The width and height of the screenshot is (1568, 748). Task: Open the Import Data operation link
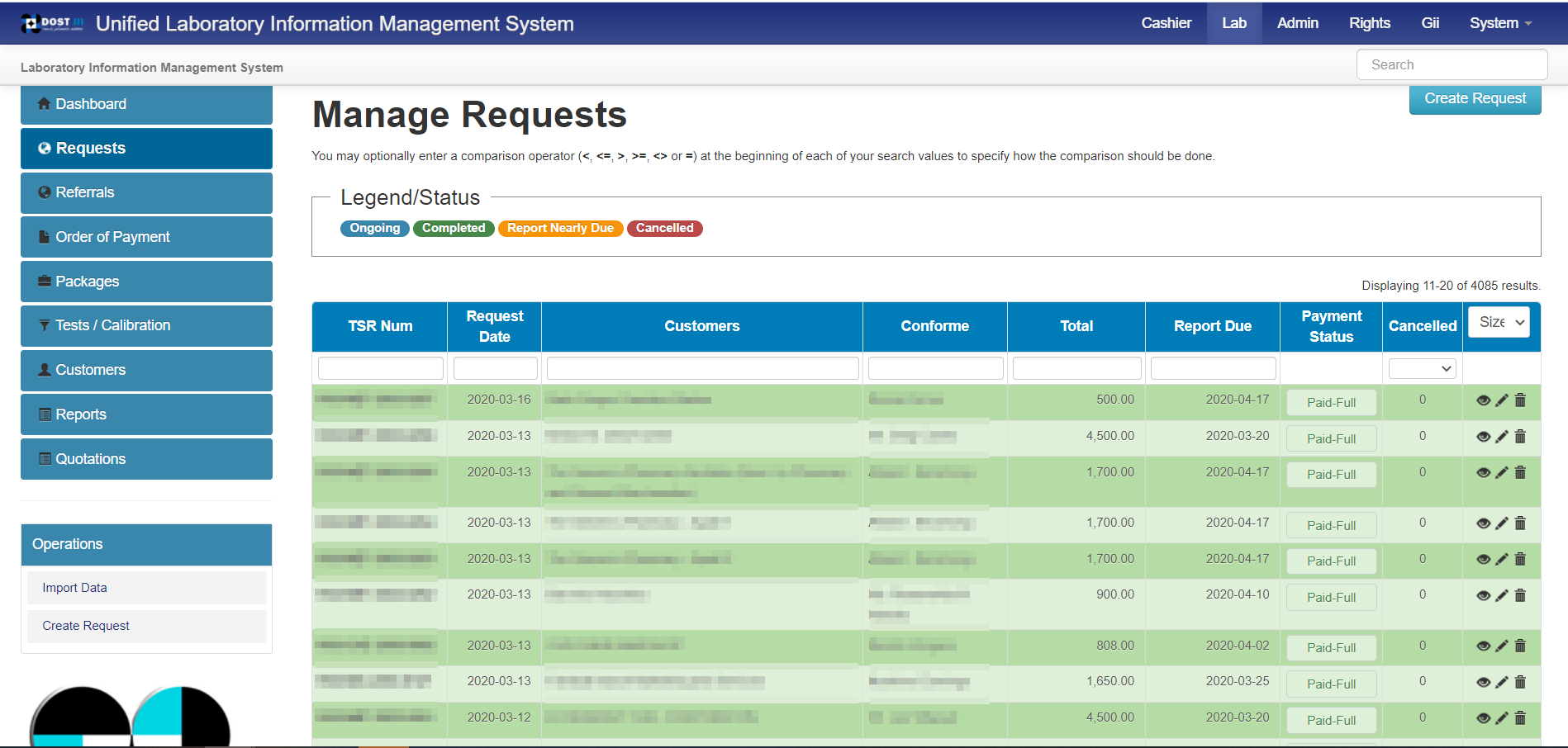(x=75, y=588)
